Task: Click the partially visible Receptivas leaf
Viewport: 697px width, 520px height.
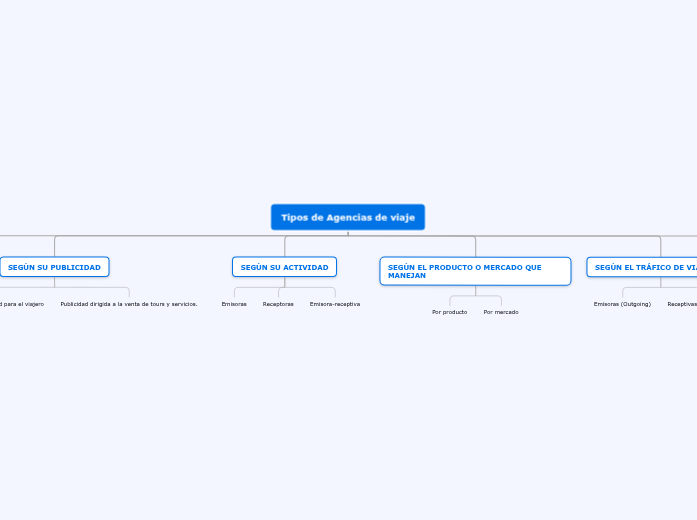Action: coord(682,304)
